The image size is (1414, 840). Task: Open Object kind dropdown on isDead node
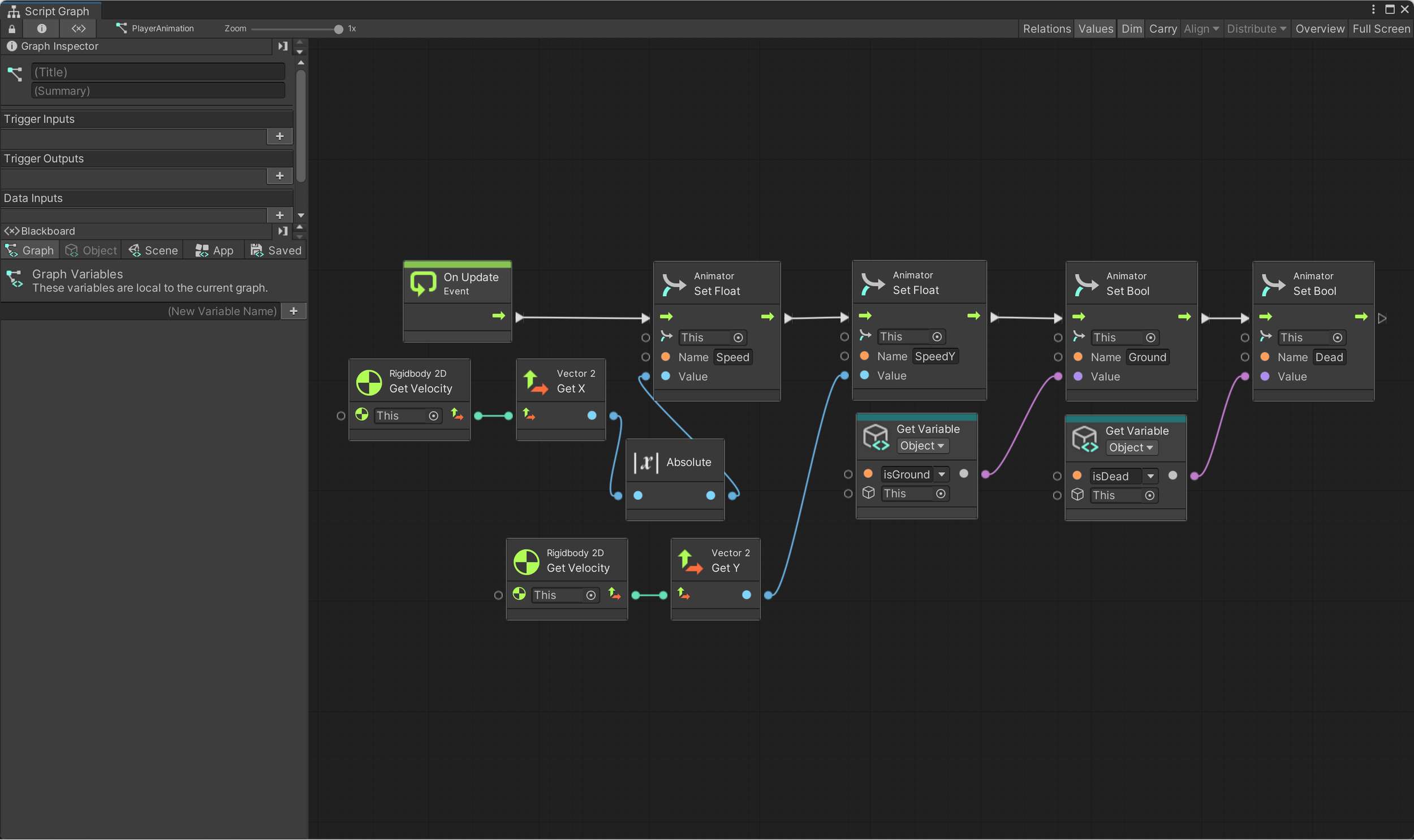pos(1131,448)
